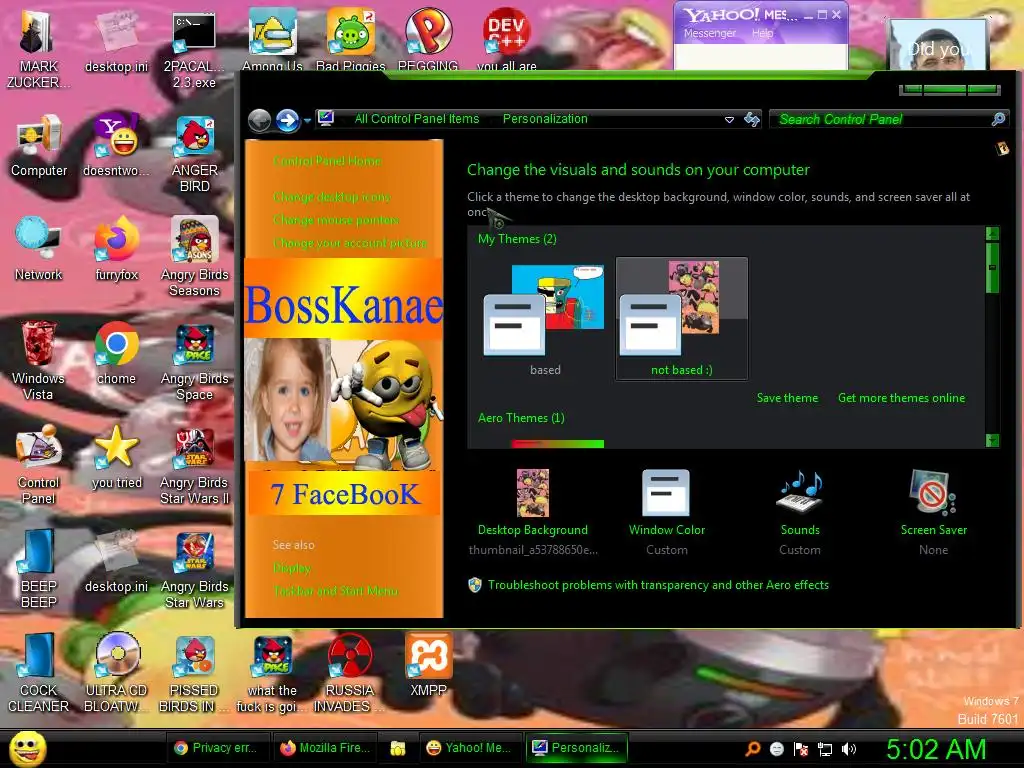Viewport: 1024px width, 768px height.
Task: Click Get more themes online
Action: point(901,398)
